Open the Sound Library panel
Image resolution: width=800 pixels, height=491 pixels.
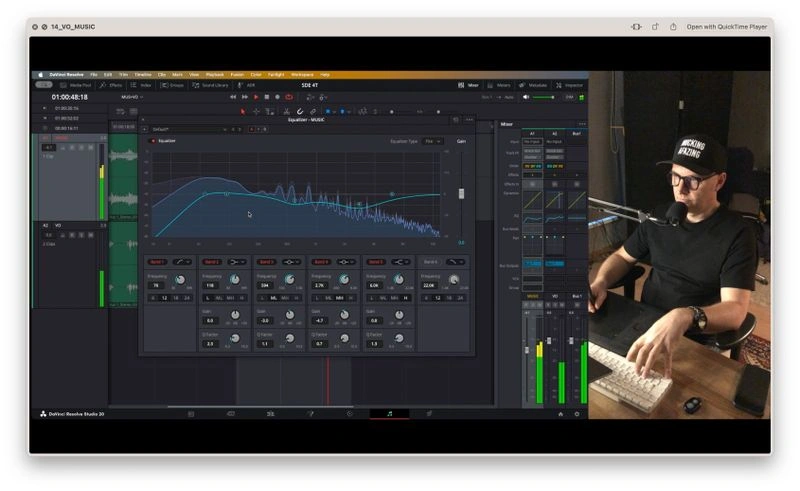pos(210,85)
